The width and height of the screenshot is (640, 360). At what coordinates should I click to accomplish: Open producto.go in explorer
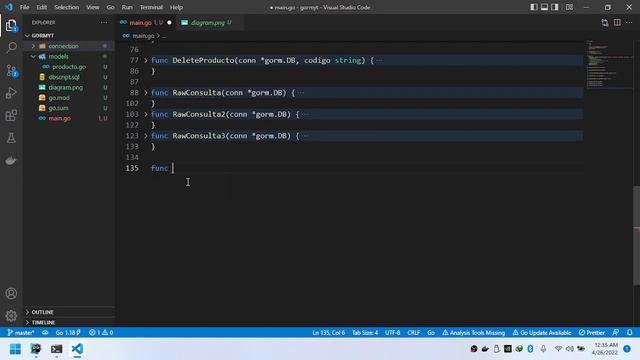[69, 67]
